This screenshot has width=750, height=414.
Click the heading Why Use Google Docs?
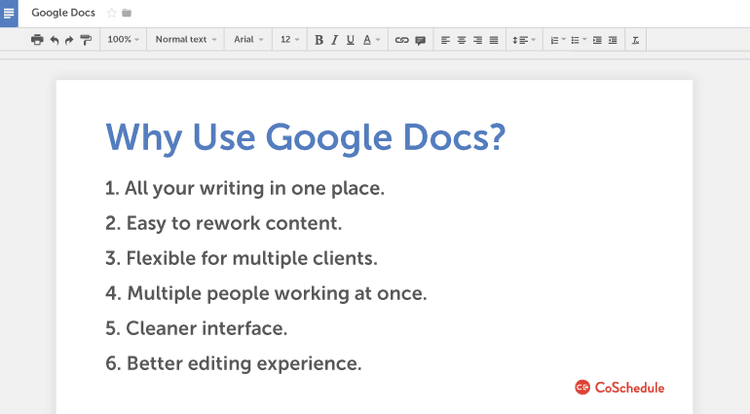(x=305, y=138)
